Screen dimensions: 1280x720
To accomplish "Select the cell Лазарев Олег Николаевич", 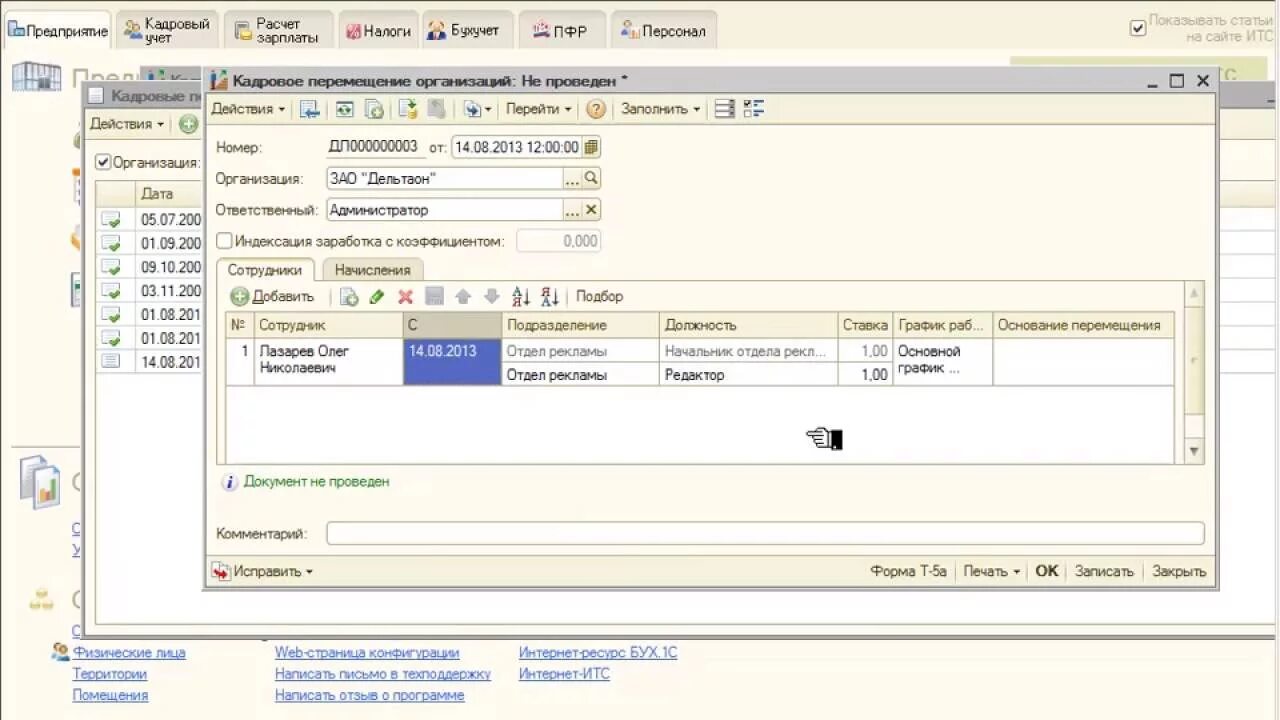I will [329, 361].
